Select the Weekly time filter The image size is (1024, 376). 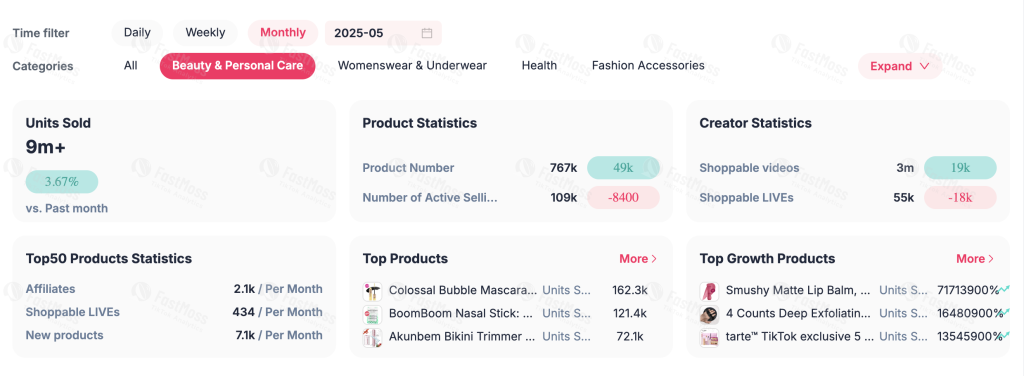tap(205, 33)
